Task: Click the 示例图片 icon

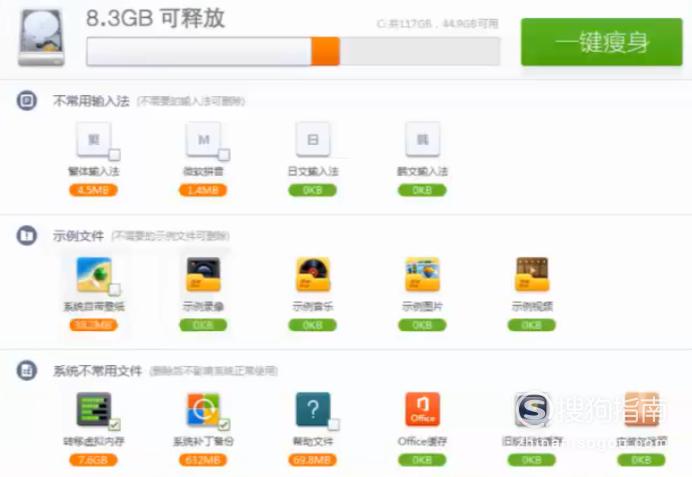Action: click(x=422, y=274)
